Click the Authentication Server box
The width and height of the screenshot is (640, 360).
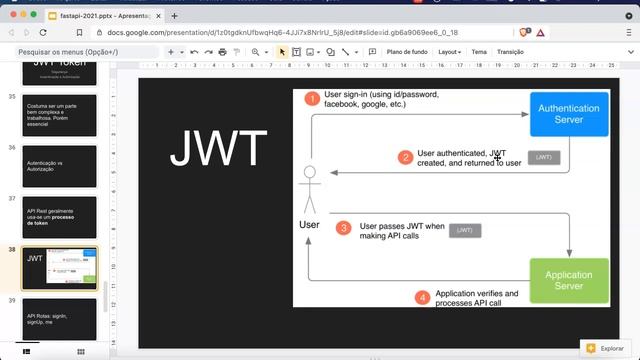569,114
